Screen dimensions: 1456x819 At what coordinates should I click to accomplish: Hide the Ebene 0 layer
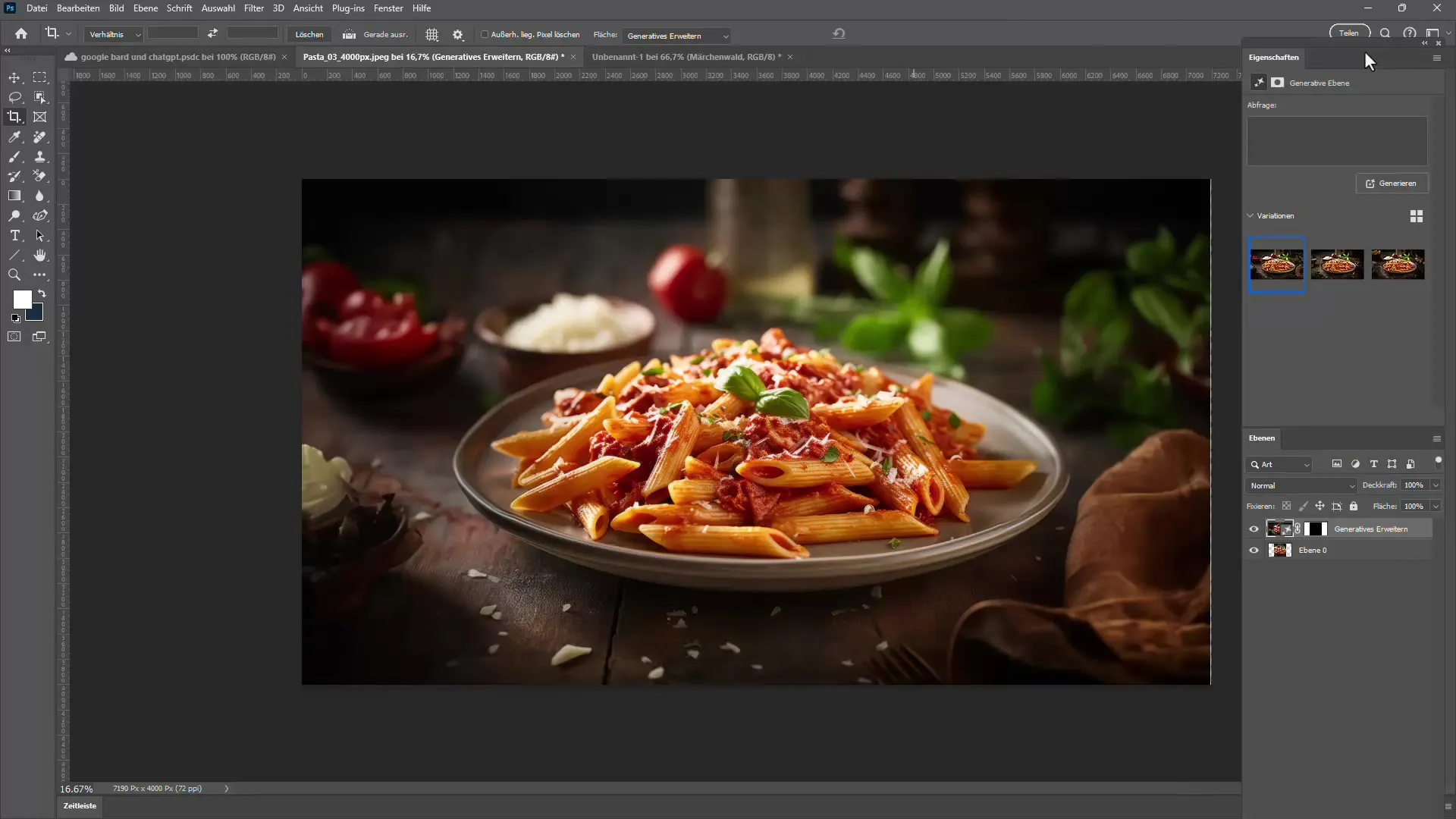[x=1254, y=551]
